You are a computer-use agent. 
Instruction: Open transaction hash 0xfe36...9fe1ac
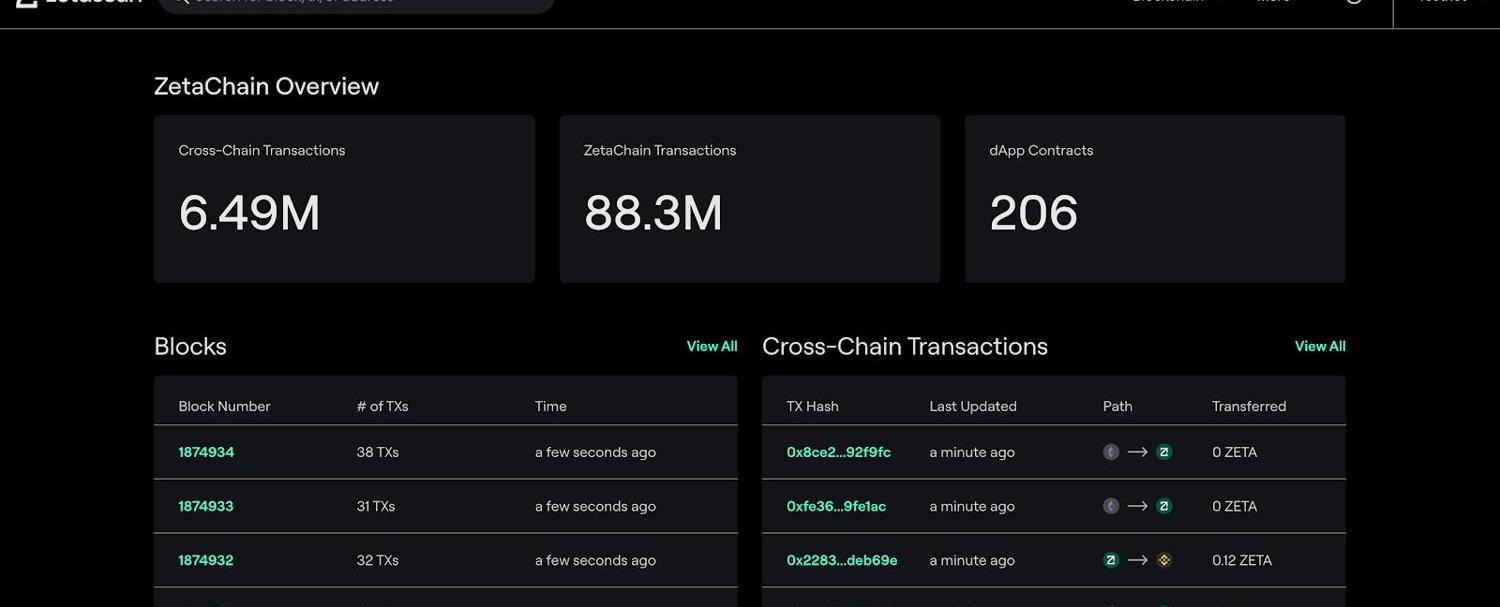coord(836,506)
